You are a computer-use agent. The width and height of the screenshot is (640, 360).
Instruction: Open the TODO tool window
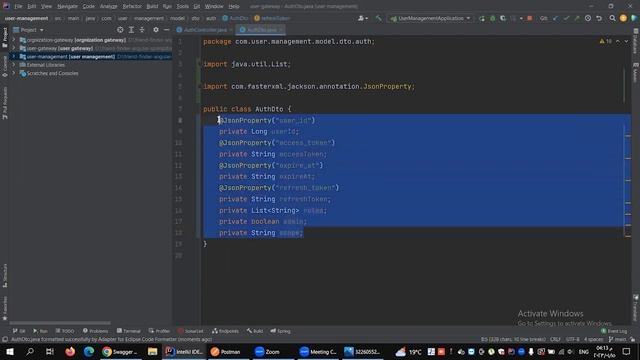[64, 331]
